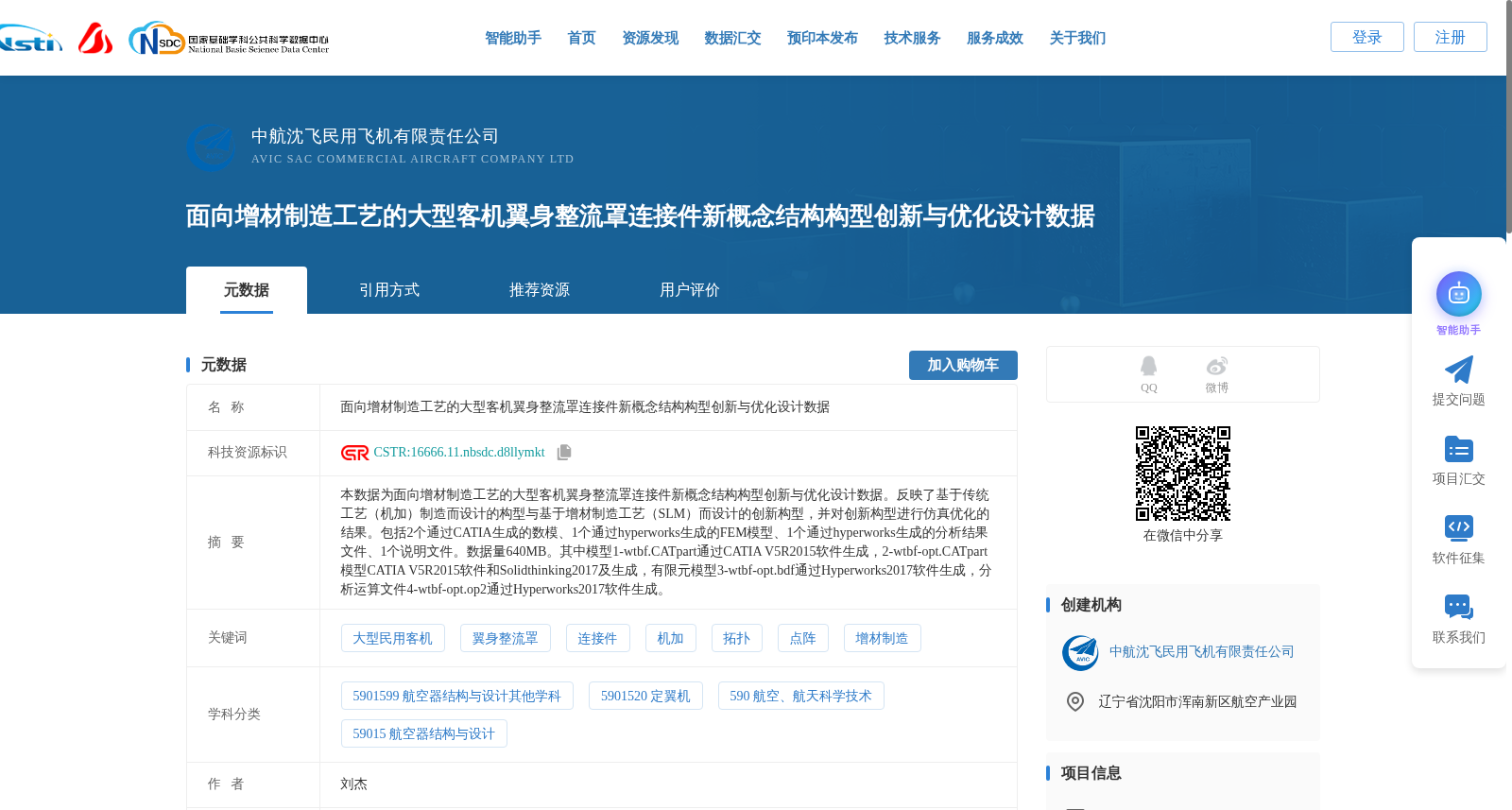The width and height of the screenshot is (1512, 810).
Task: Open 数据汇交 menu item
Action: point(732,38)
